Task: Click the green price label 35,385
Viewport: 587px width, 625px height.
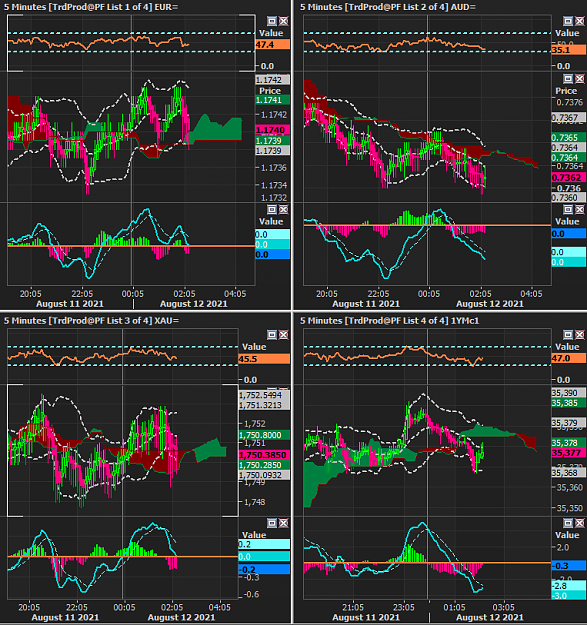Action: tap(569, 403)
